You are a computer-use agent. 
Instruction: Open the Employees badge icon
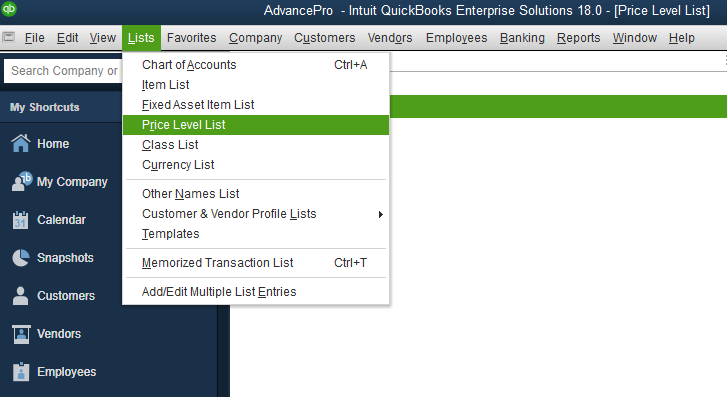21,372
